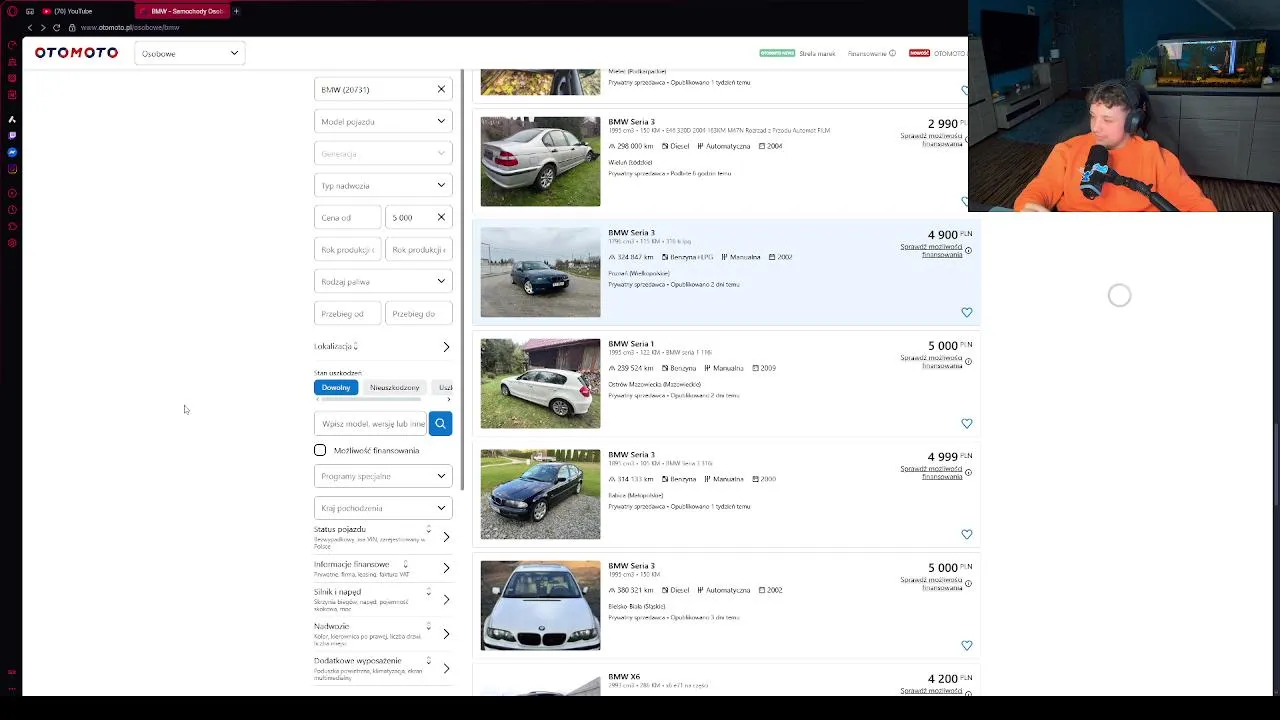Open the blue BMW 4 900 PLN photo
1280x720 pixels.
pos(540,272)
